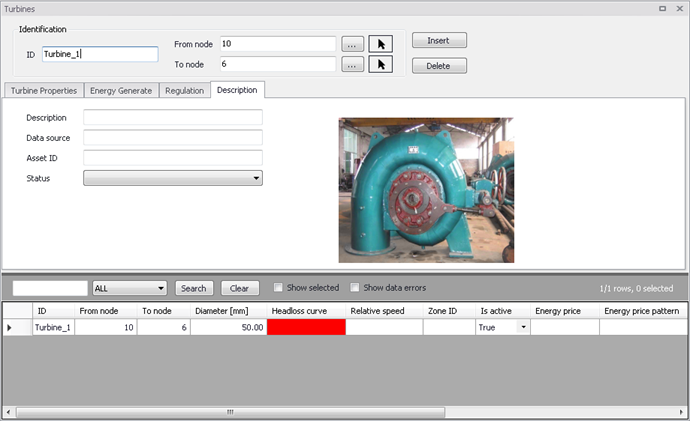This screenshot has width=690, height=421.
Task: Click the Zone ID column header
Action: [x=449, y=311]
